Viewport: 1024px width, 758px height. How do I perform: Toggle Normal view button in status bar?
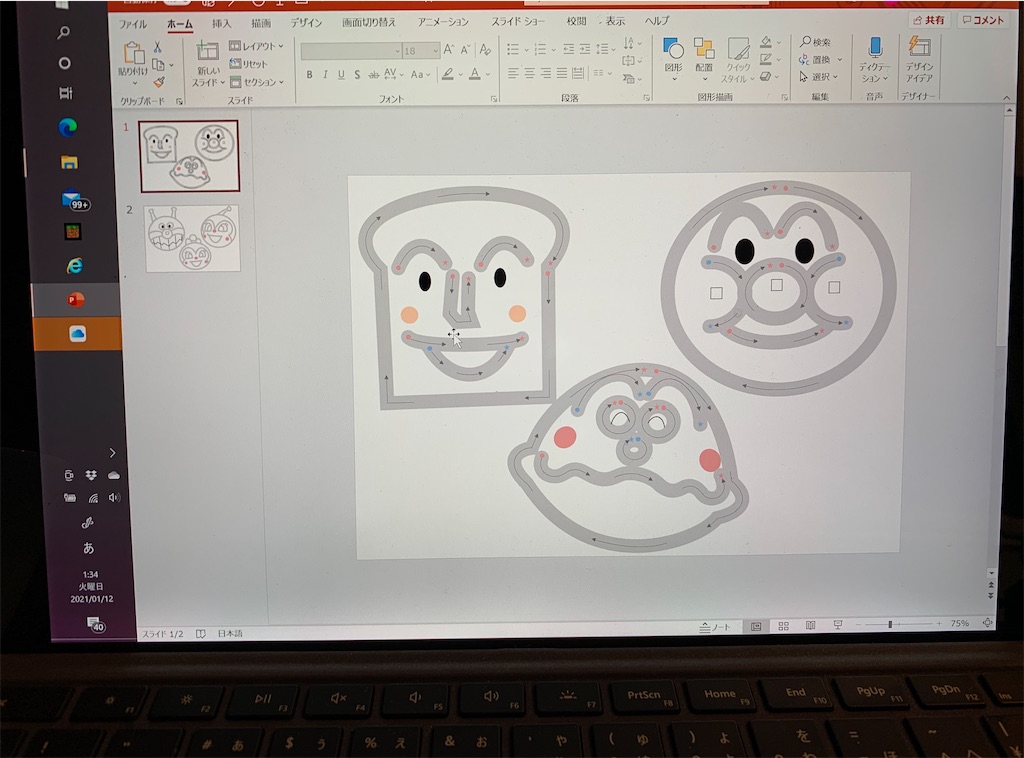tap(756, 627)
